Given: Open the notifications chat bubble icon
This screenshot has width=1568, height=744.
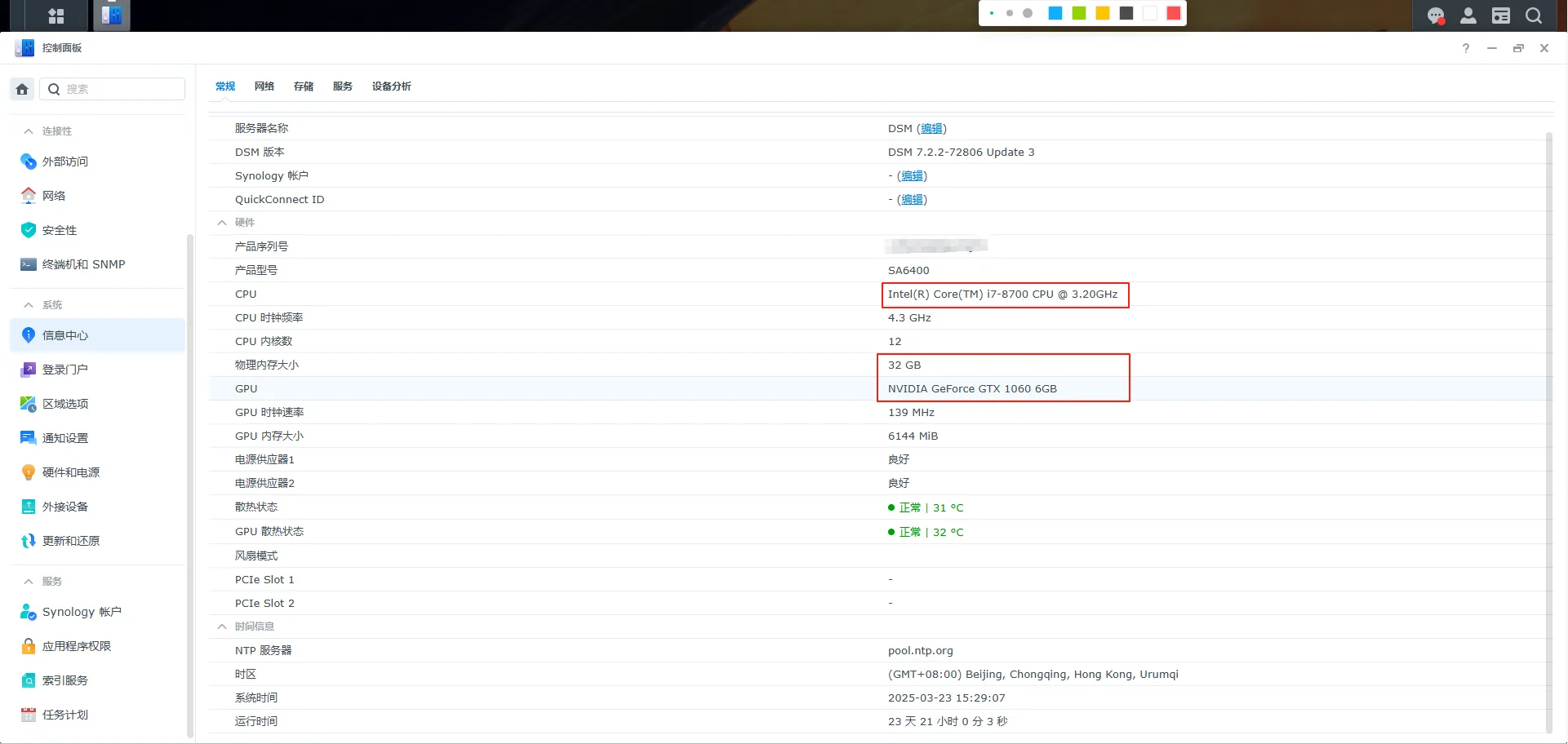Looking at the screenshot, I should tap(1436, 15).
